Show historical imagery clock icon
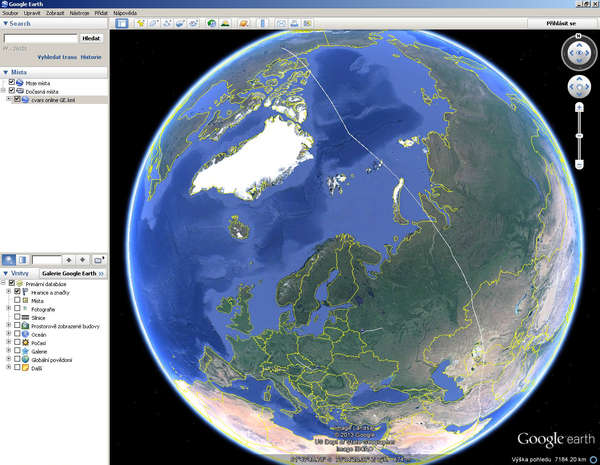600x465 pixels. click(211, 23)
